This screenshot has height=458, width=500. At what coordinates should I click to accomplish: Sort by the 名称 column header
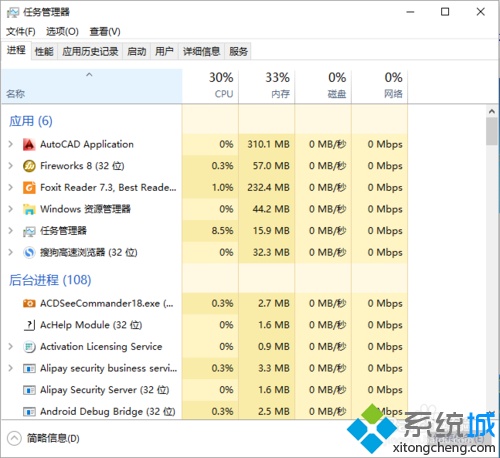(x=92, y=86)
